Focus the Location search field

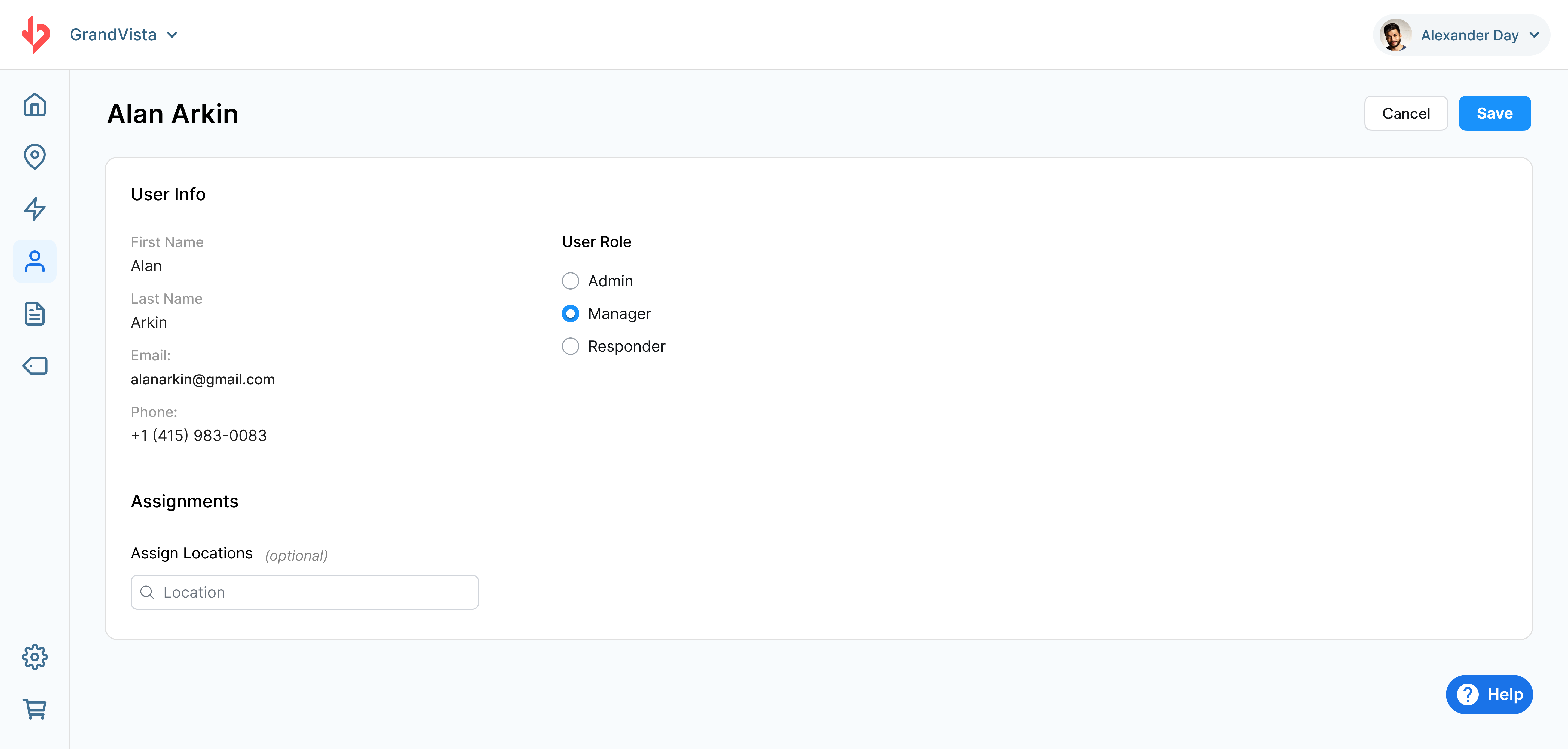pyautogui.click(x=304, y=592)
